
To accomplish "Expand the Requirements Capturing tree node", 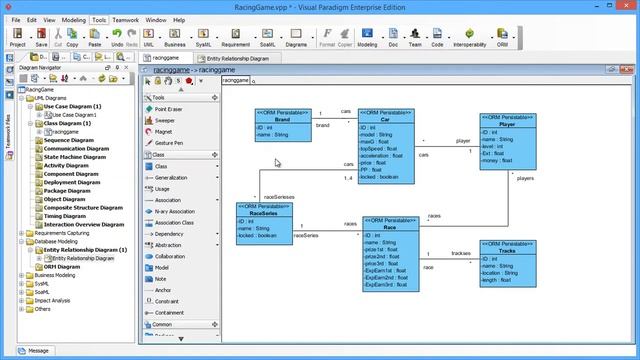I will coord(22,233).
